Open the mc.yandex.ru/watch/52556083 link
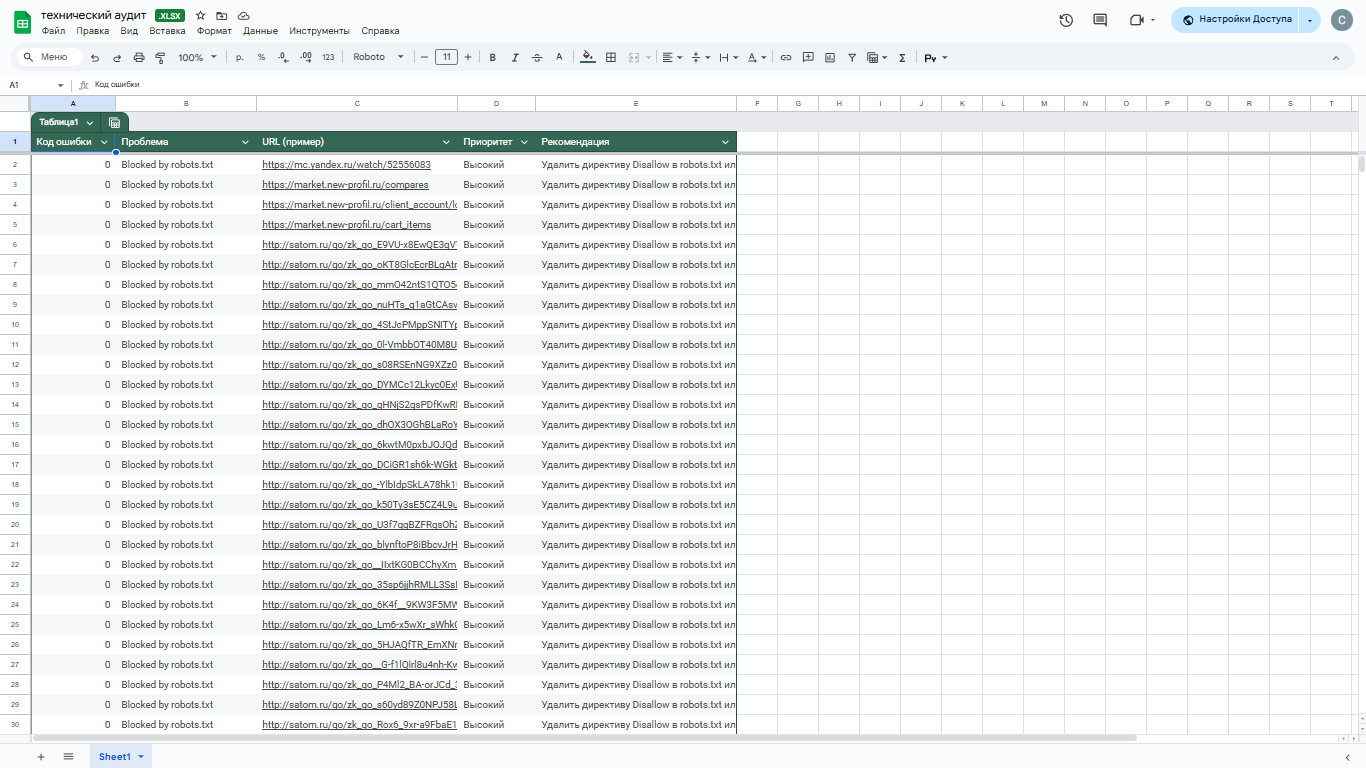 346,165
